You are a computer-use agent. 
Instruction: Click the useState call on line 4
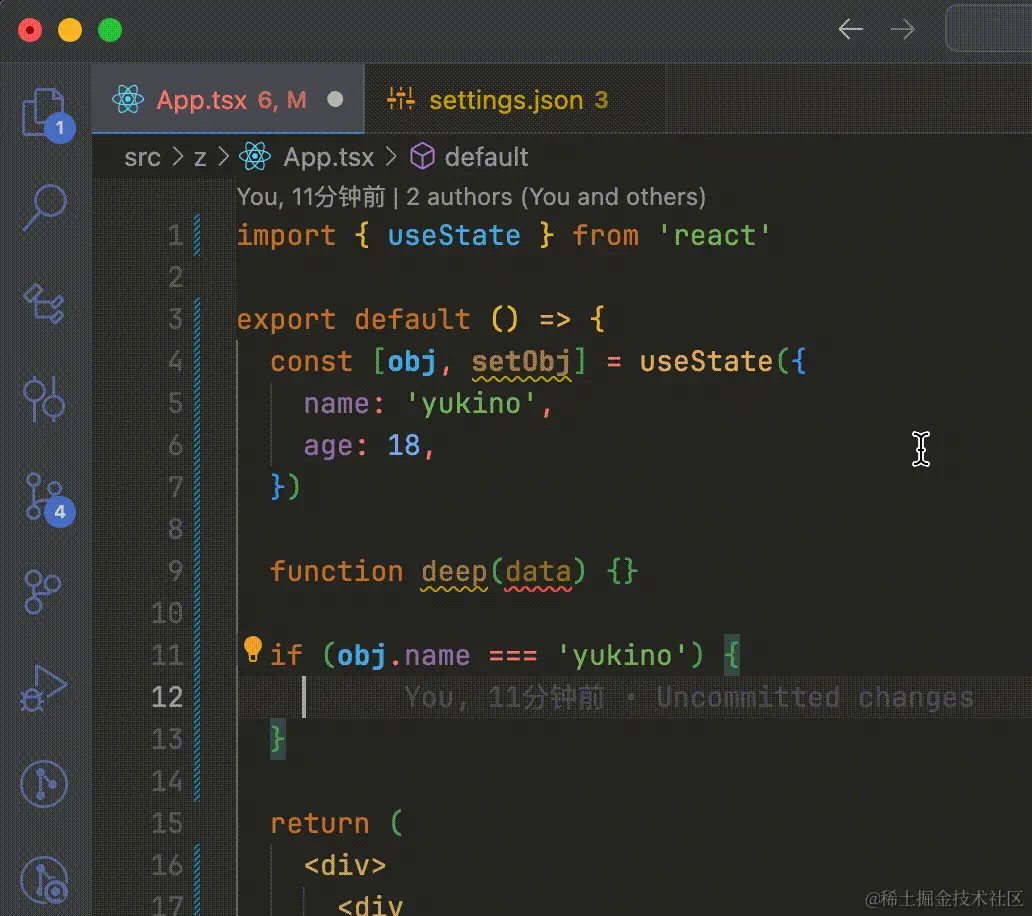click(706, 361)
